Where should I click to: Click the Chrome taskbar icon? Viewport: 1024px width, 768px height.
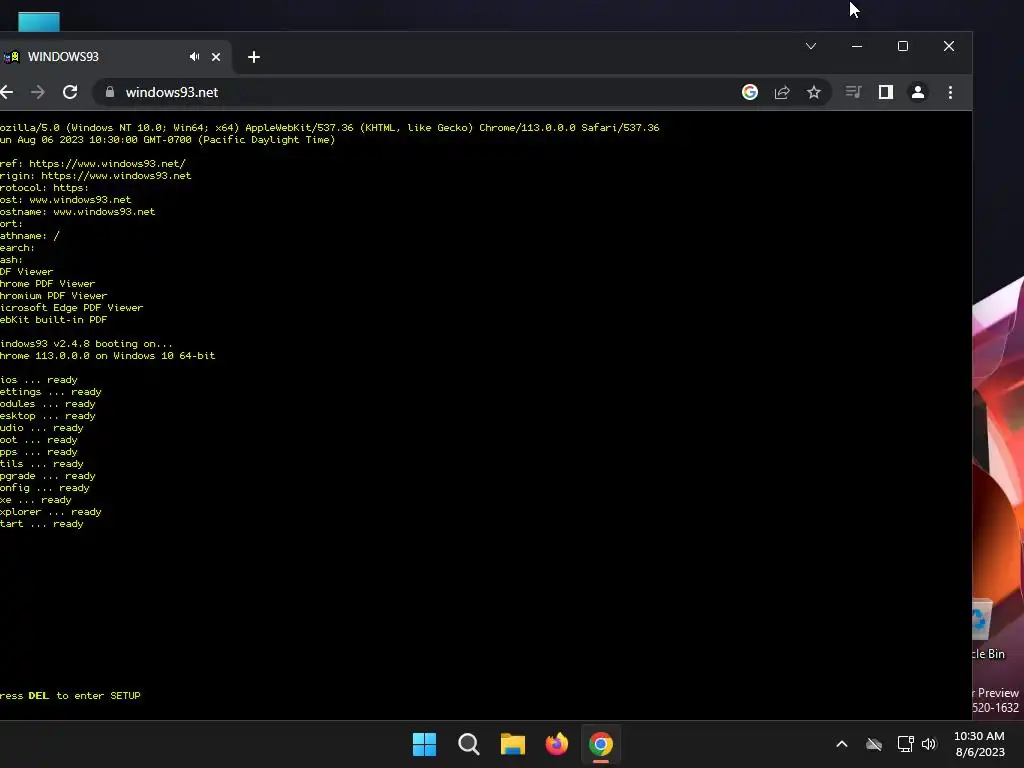(x=601, y=744)
